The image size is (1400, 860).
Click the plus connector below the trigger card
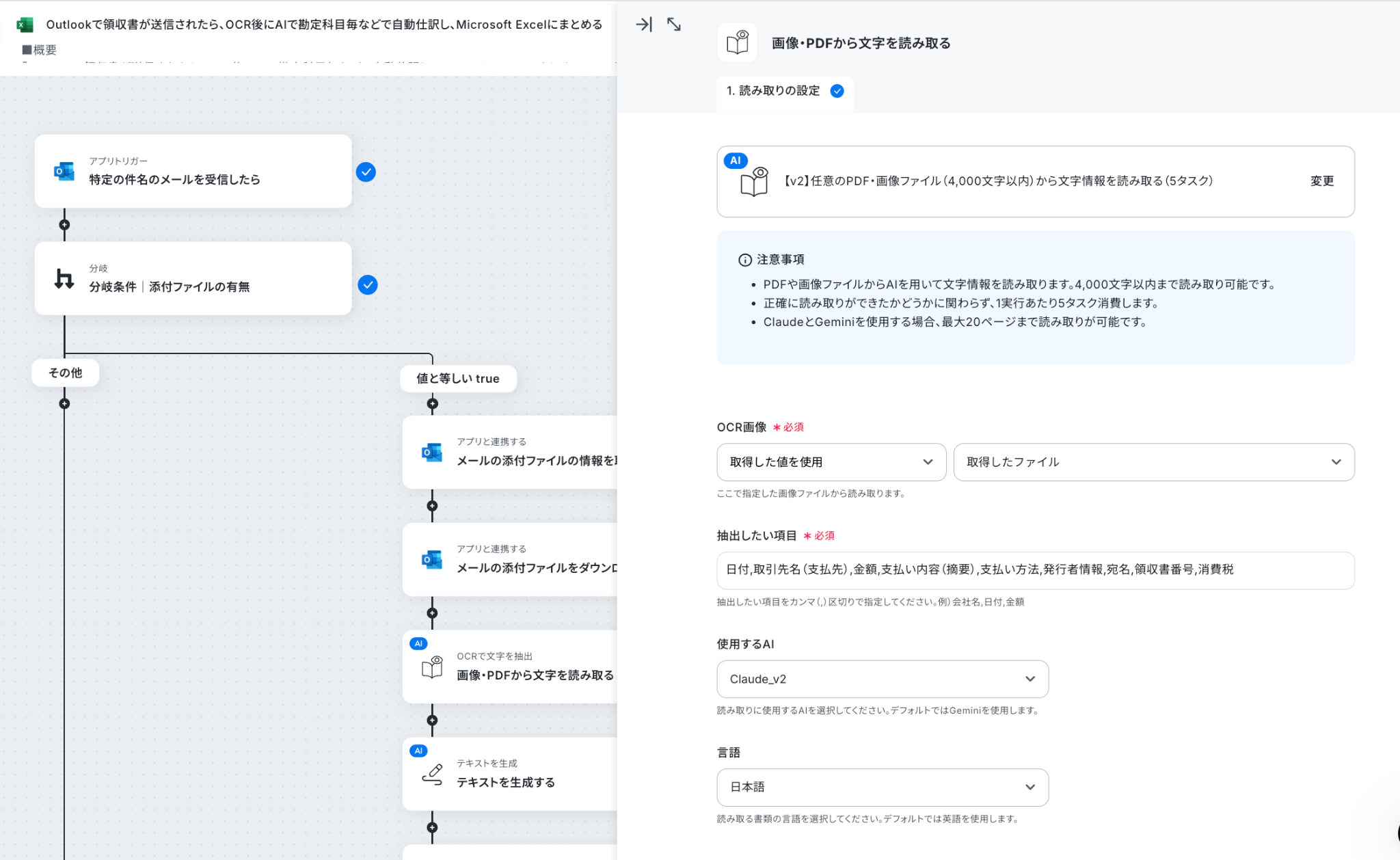click(64, 225)
